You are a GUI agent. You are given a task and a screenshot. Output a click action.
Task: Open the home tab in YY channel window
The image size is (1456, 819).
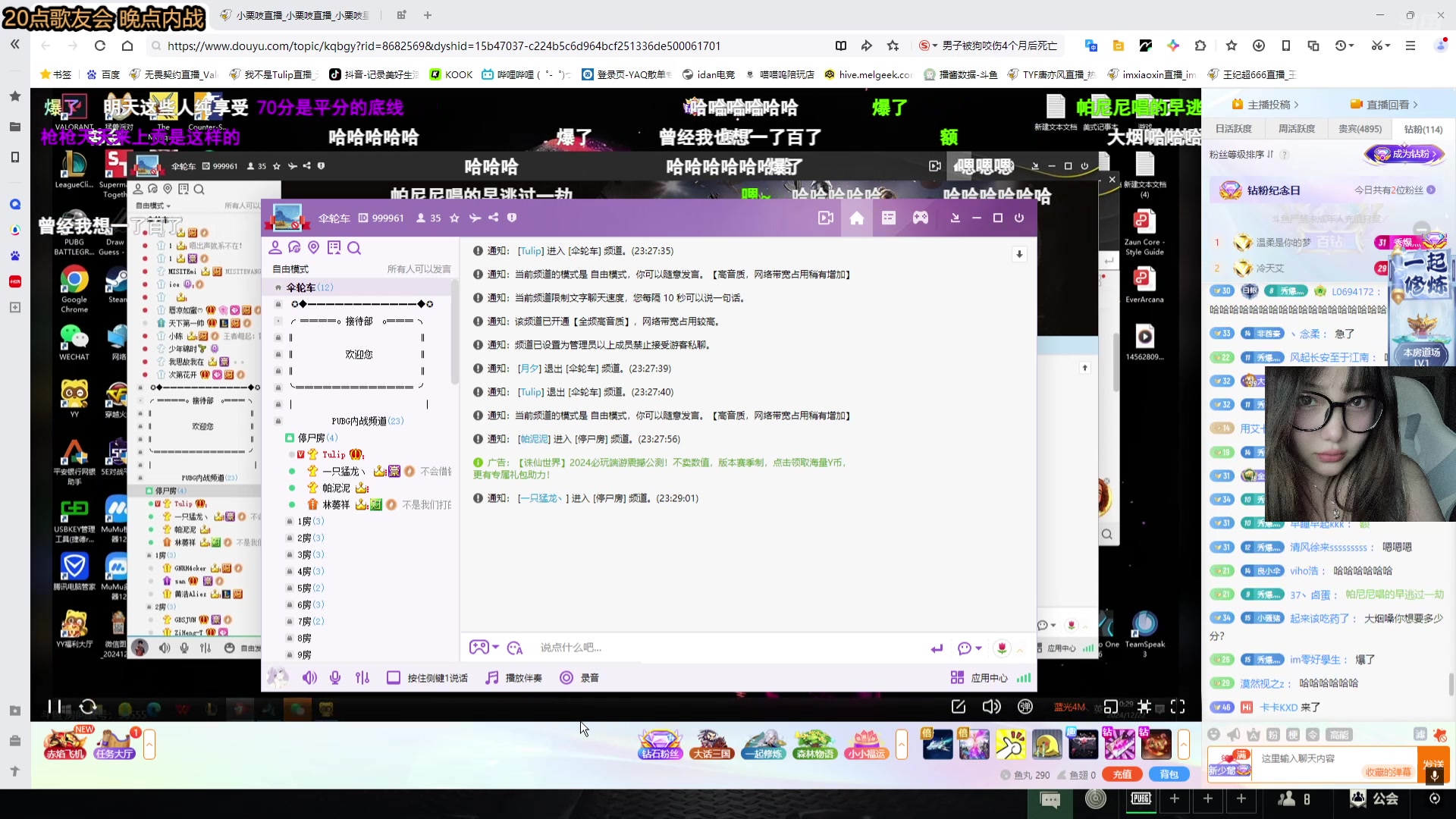pos(856,218)
